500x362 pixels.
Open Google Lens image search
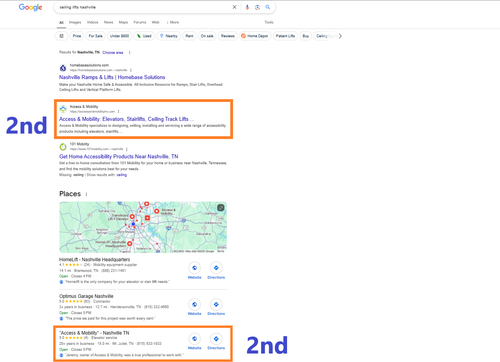click(x=257, y=7)
